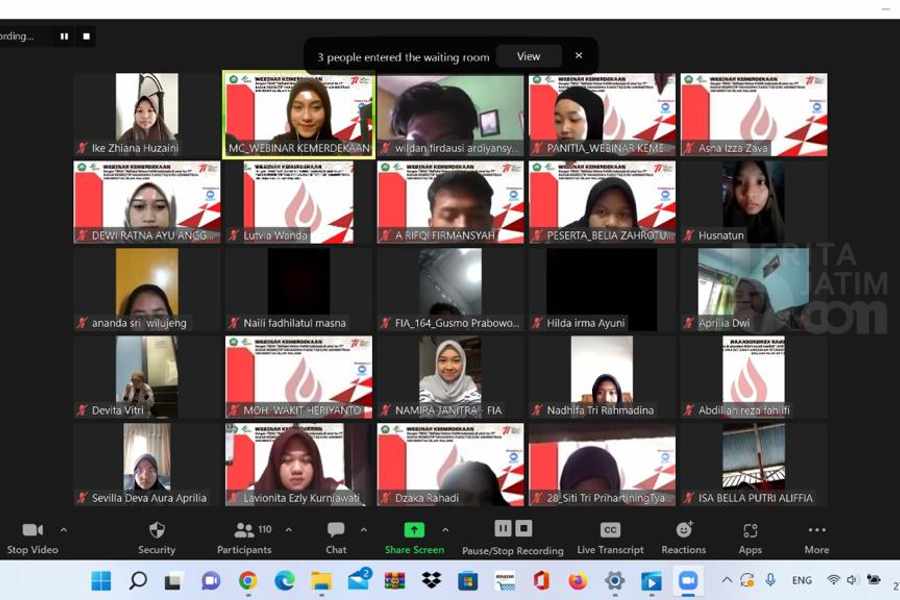Expand options arrow beside Share Screen
Screen dimensions: 900x600
click(445, 530)
